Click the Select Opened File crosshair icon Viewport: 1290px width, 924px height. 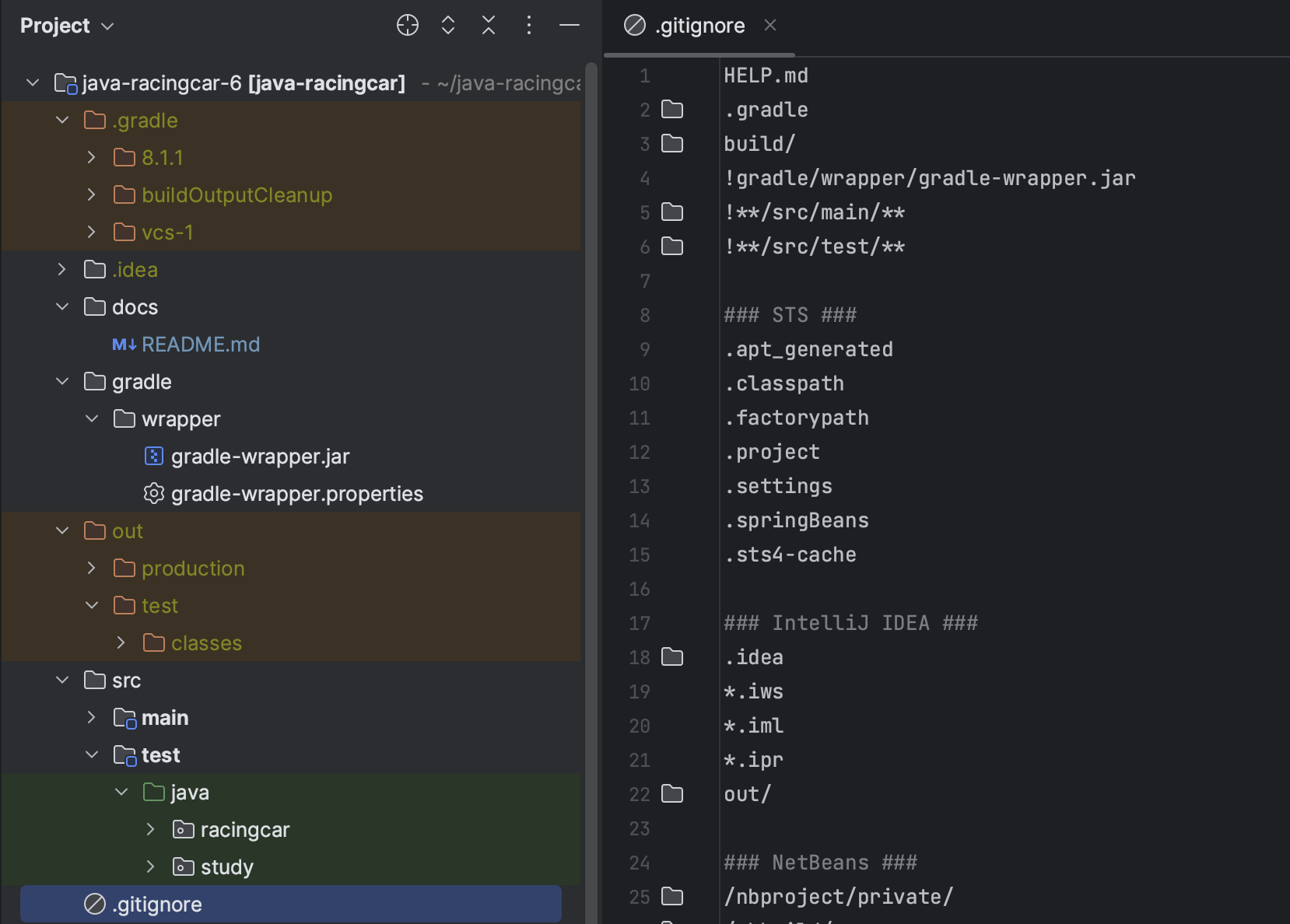coord(408,26)
